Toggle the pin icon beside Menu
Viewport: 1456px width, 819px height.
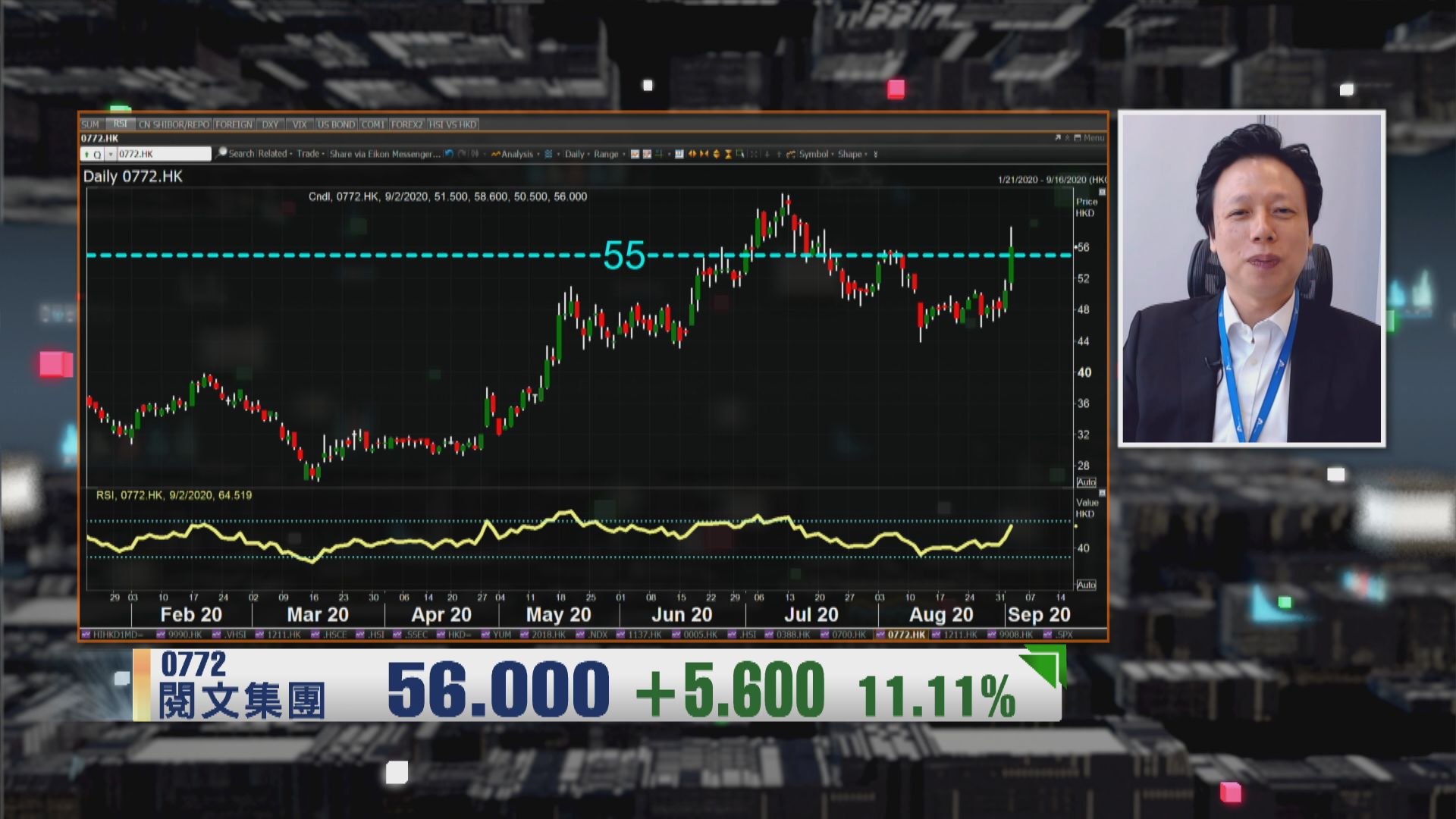[1067, 138]
